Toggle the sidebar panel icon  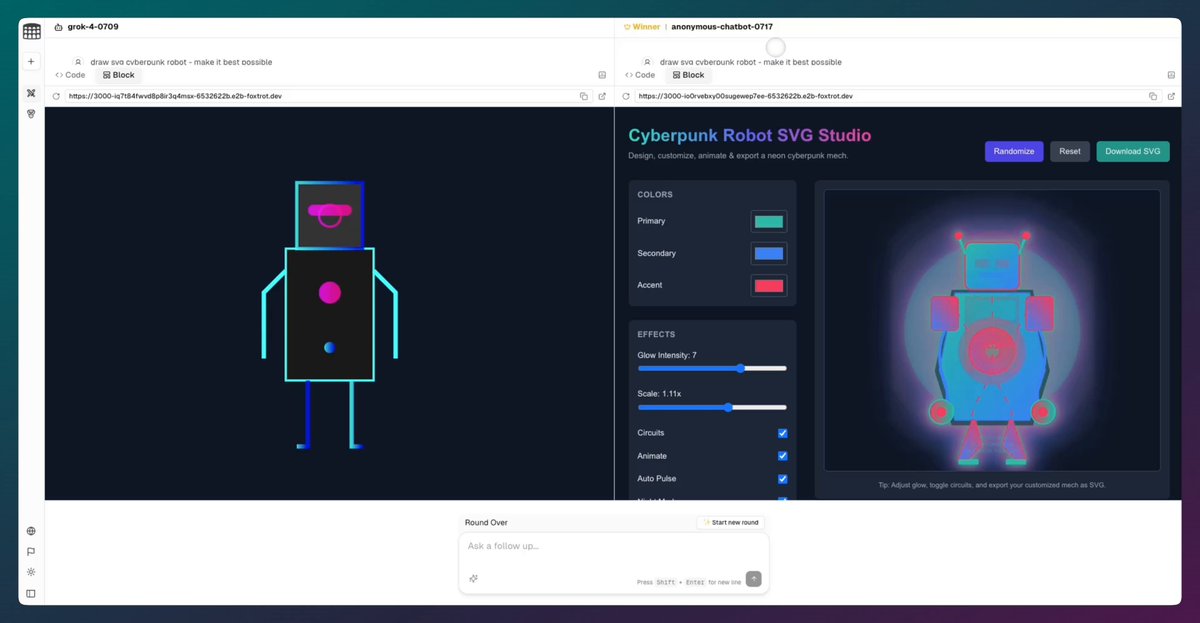(31, 593)
